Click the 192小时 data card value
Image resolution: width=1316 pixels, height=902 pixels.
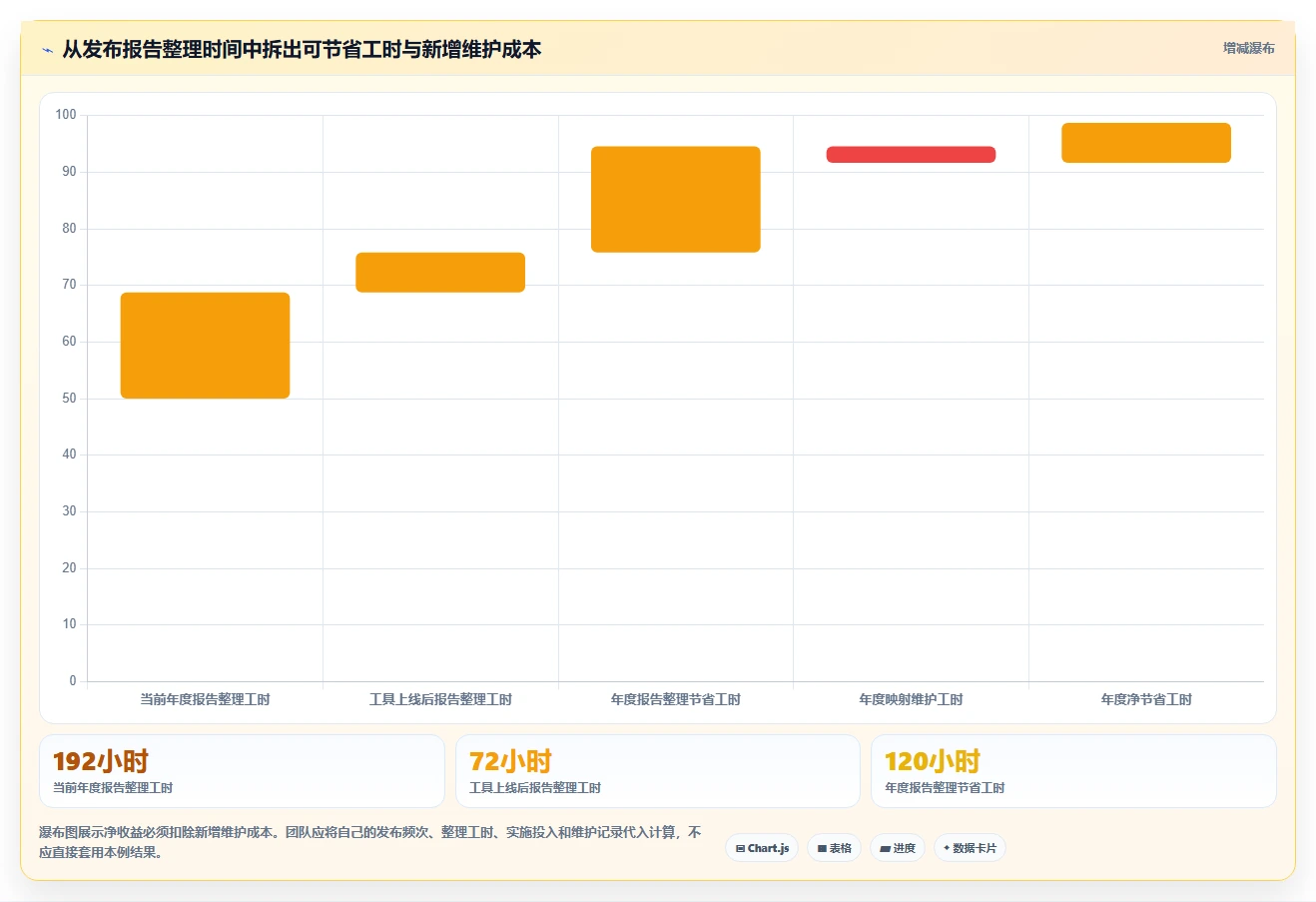coord(101,761)
